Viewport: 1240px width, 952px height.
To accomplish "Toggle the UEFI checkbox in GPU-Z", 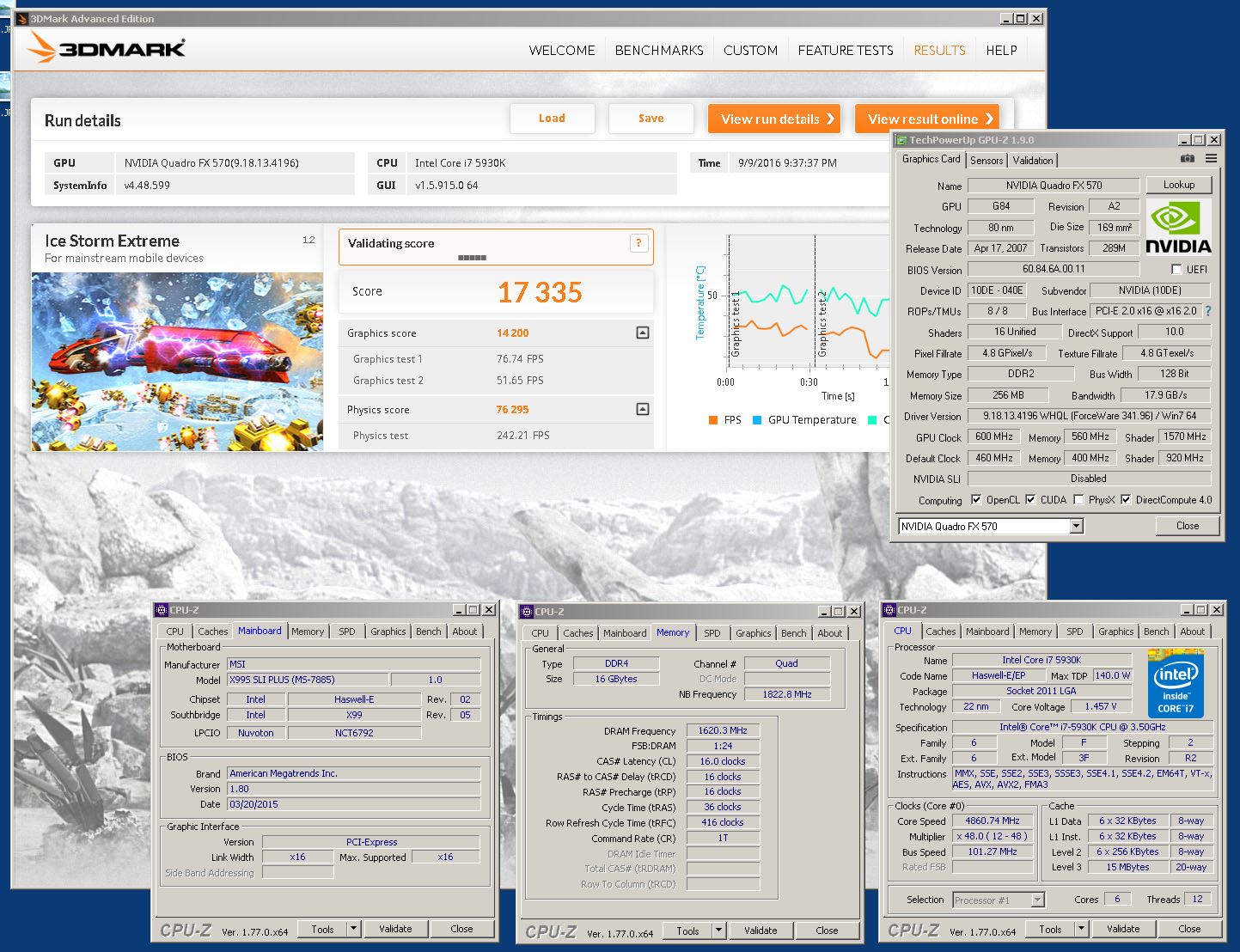I will [x=1176, y=269].
